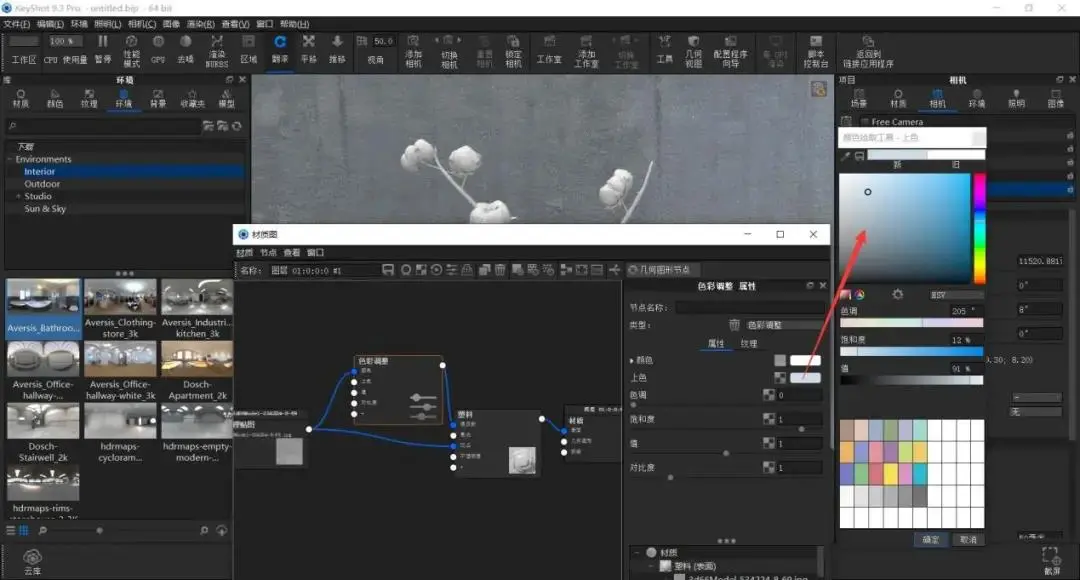Toggle the 对比度 texture checker icon
This screenshot has width=1080, height=580.
tap(769, 467)
